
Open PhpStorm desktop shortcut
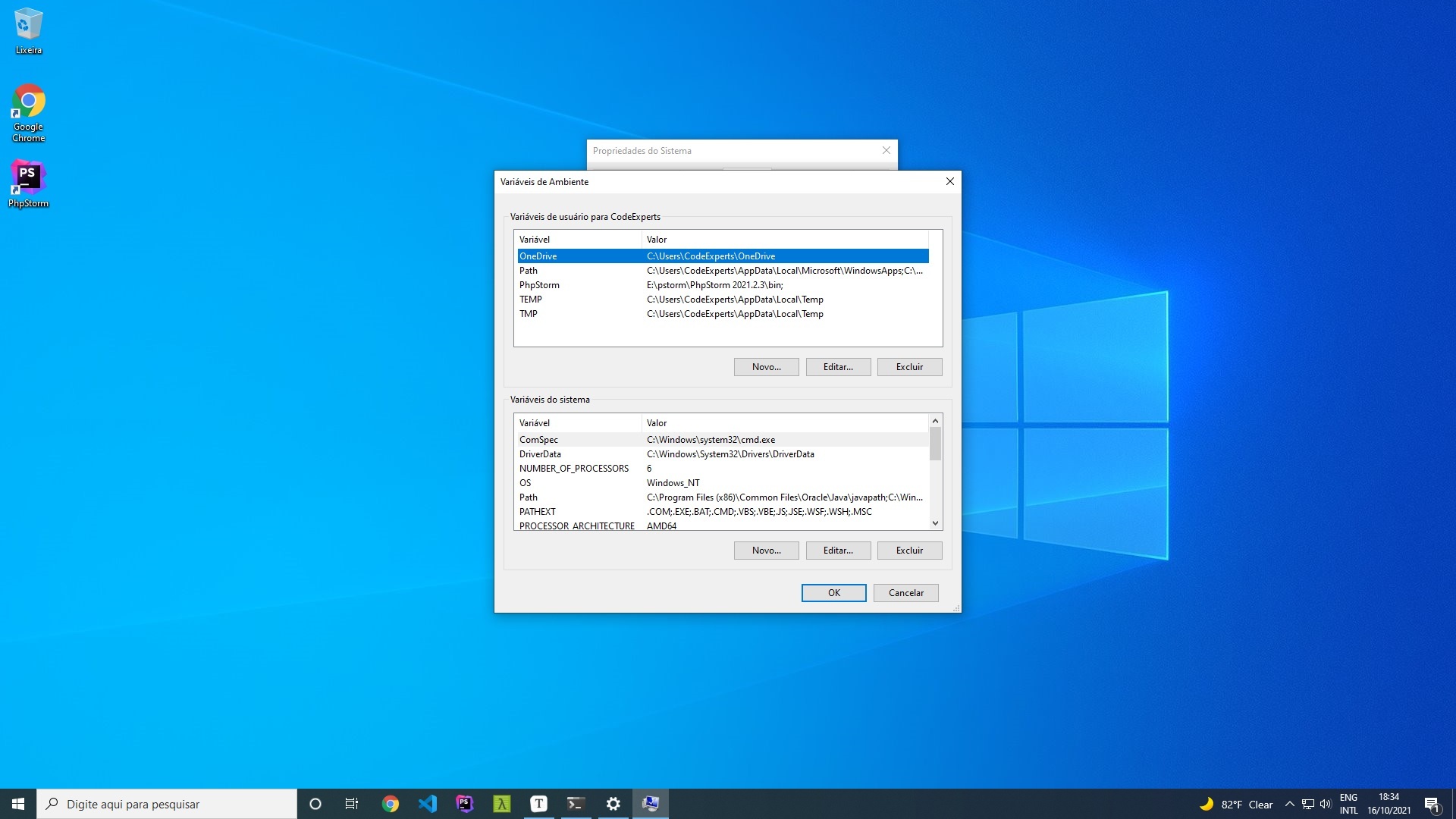pyautogui.click(x=28, y=184)
